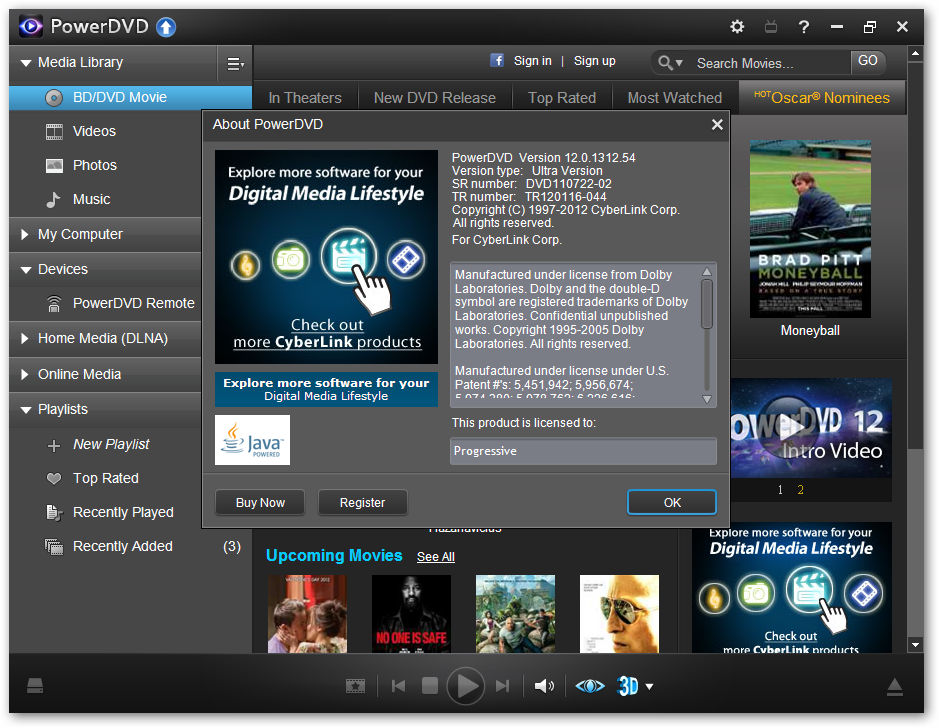Click the Recently Added playlist icon
This screenshot has height=728, width=939.
pos(54,547)
